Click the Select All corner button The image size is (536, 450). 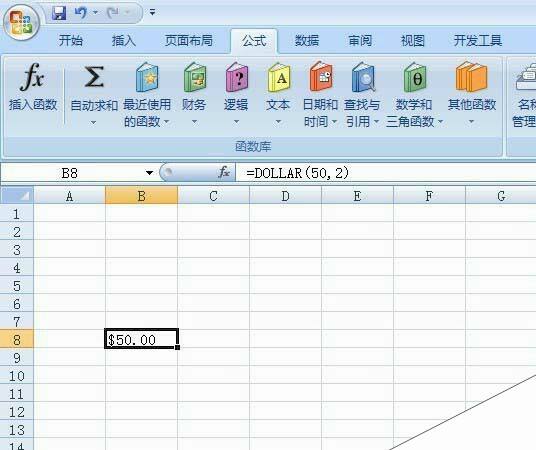tap(17, 196)
